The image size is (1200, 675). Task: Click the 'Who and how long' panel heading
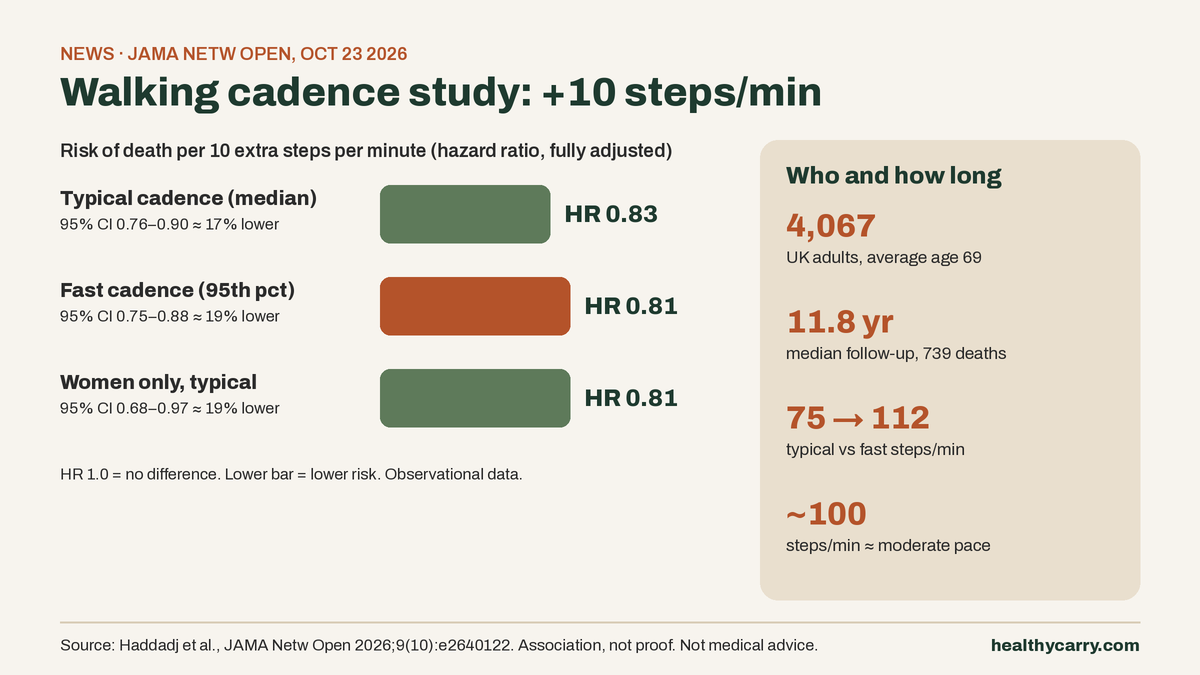(894, 176)
